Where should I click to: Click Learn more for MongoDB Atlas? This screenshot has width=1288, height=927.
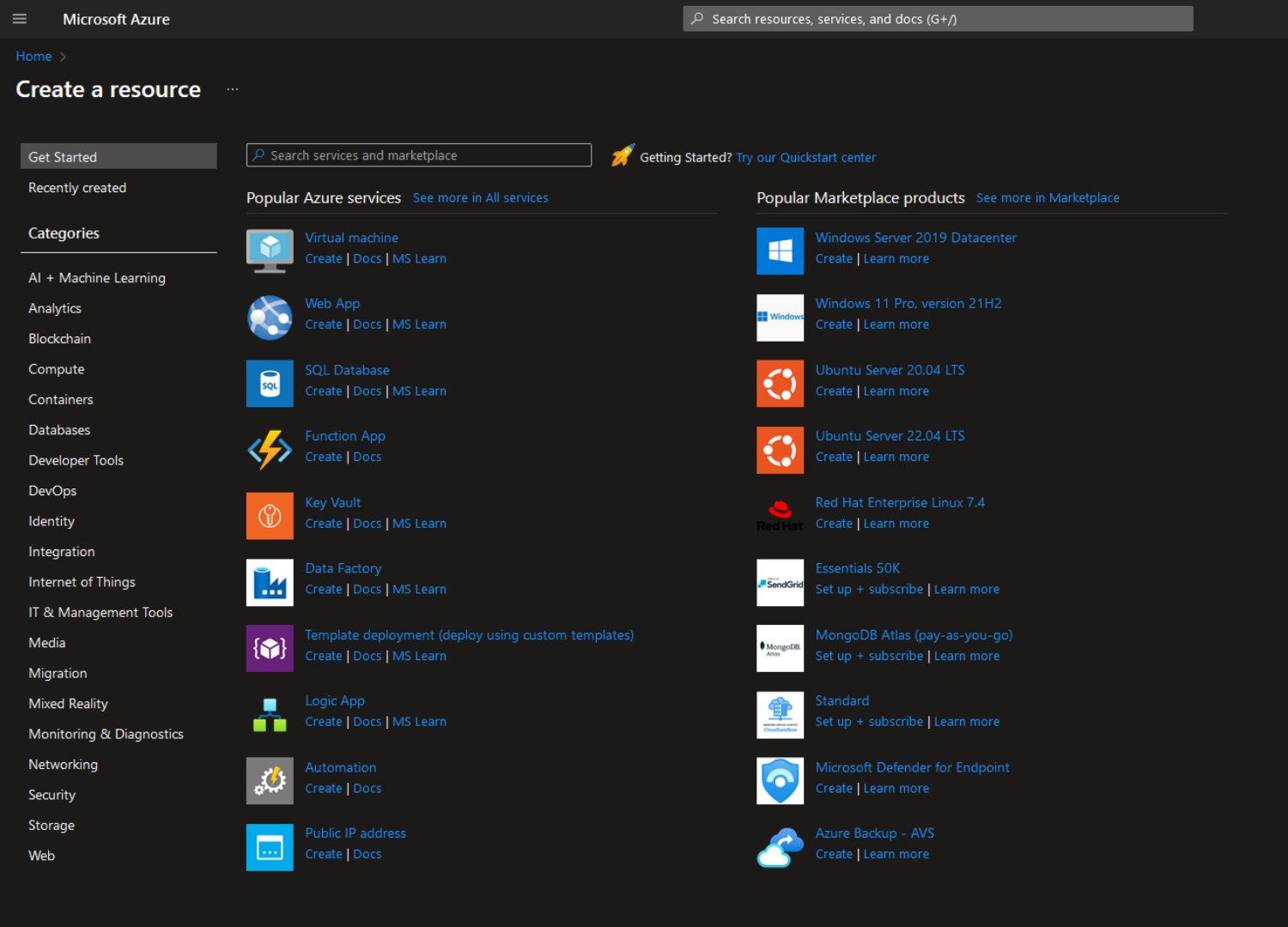pos(967,656)
